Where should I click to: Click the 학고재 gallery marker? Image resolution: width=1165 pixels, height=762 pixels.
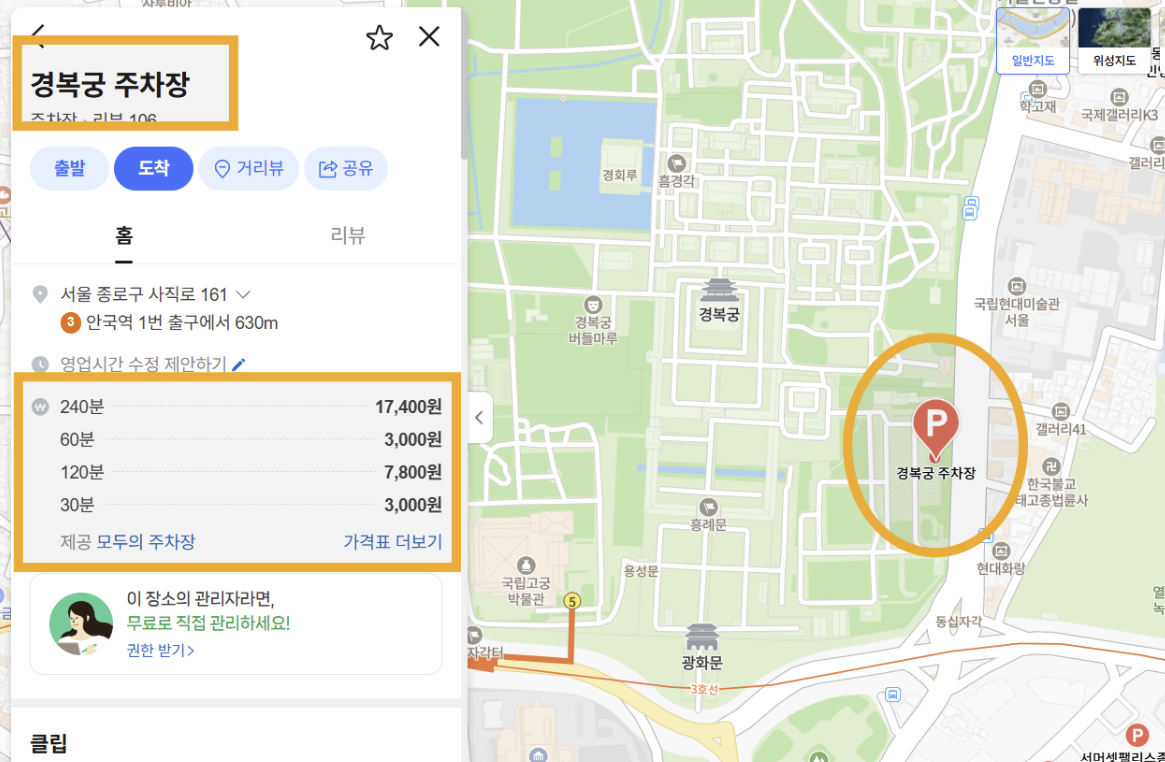[x=1038, y=90]
